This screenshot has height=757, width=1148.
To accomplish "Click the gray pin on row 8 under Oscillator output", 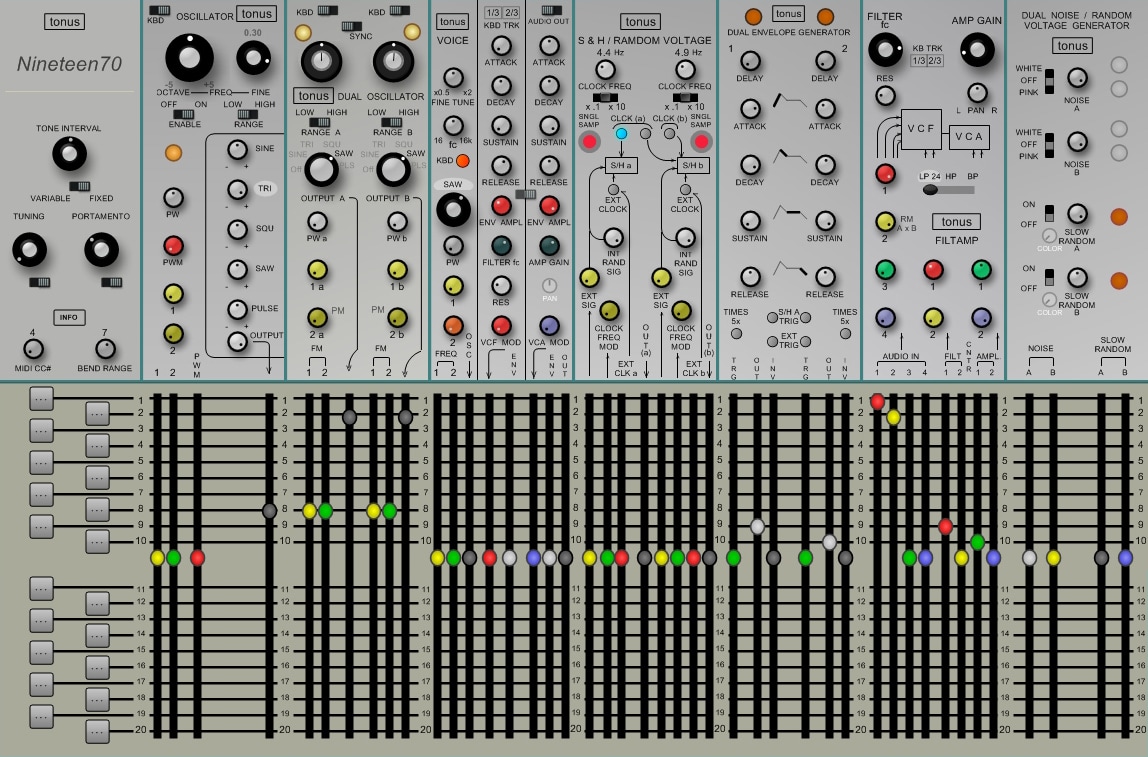I will tap(269, 511).
